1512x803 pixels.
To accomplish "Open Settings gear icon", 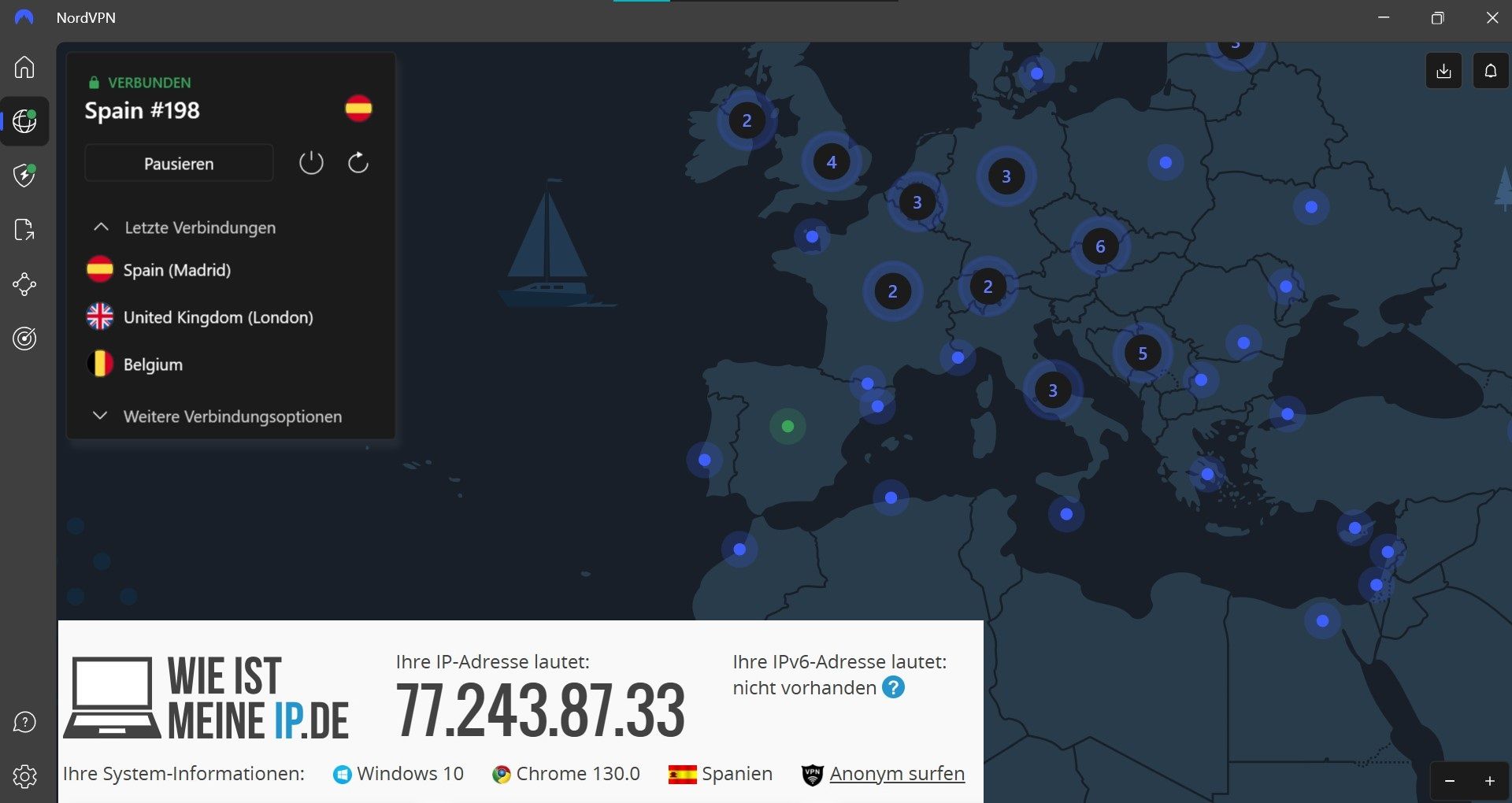I will coord(24,776).
